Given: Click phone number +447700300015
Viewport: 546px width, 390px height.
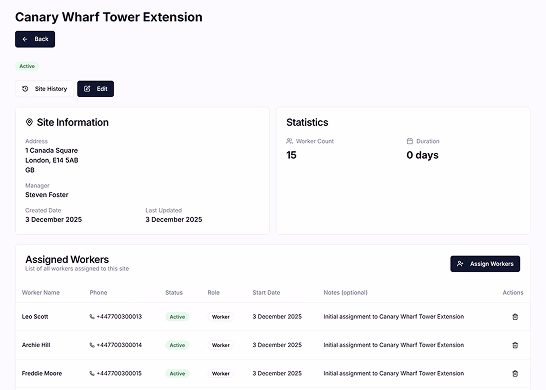Looking at the screenshot, I should coord(119,373).
